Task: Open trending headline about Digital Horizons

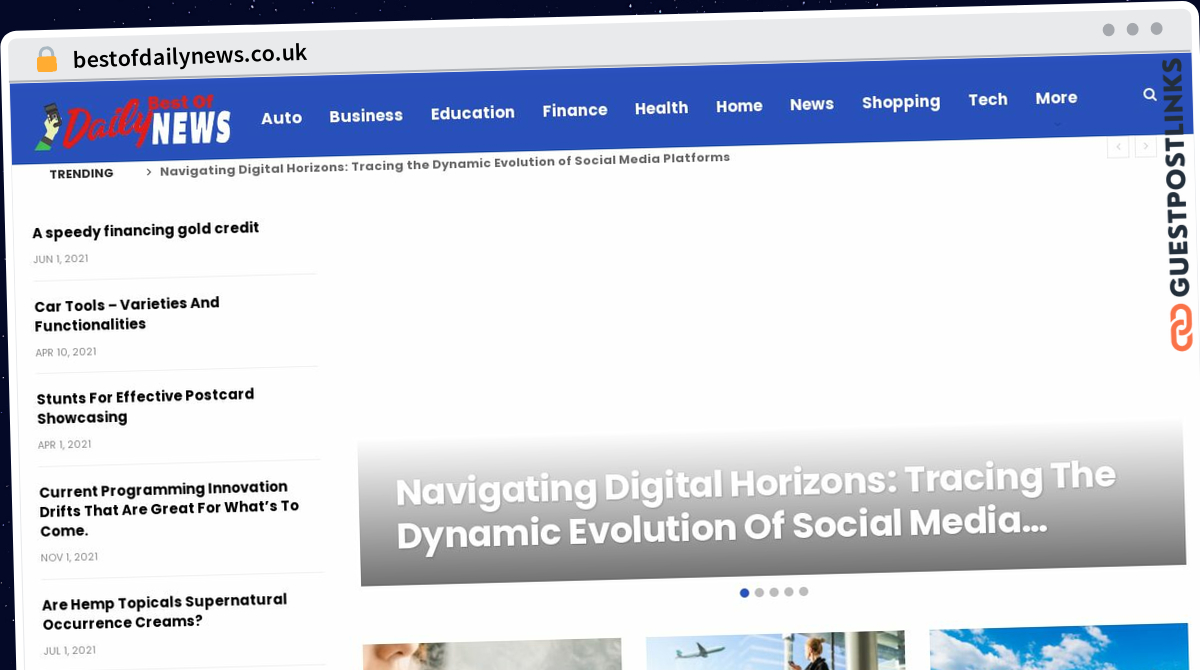Action: pyautogui.click(x=445, y=164)
